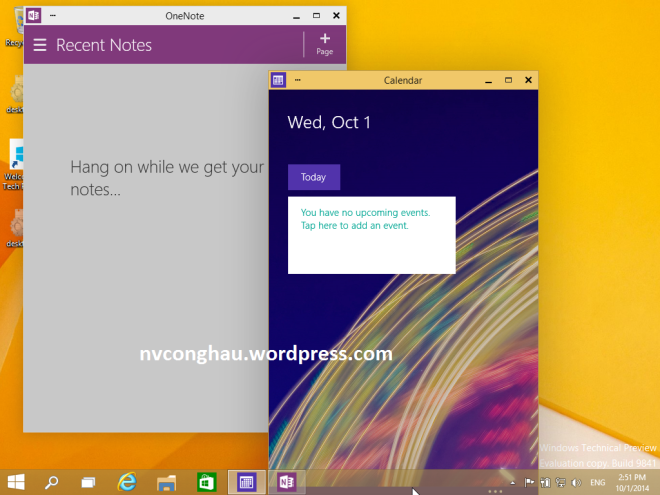Viewport: 660px width, 495px height.
Task: Open Task View from the taskbar
Action: click(x=88, y=482)
